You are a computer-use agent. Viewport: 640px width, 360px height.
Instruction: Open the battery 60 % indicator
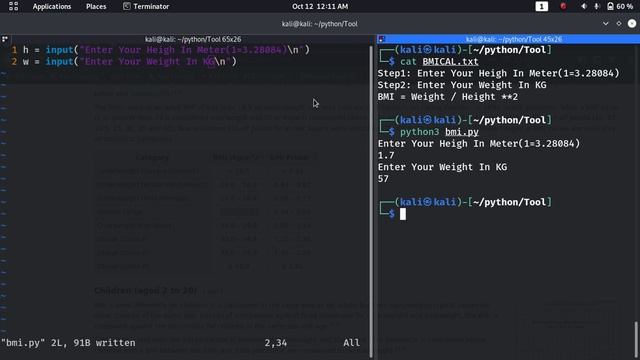coord(620,6)
